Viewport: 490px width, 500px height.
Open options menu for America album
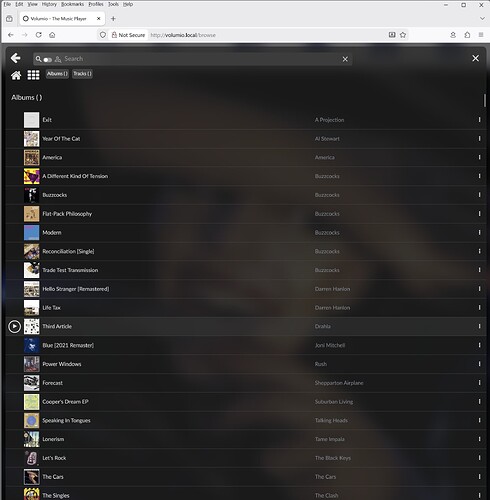[x=479, y=157]
